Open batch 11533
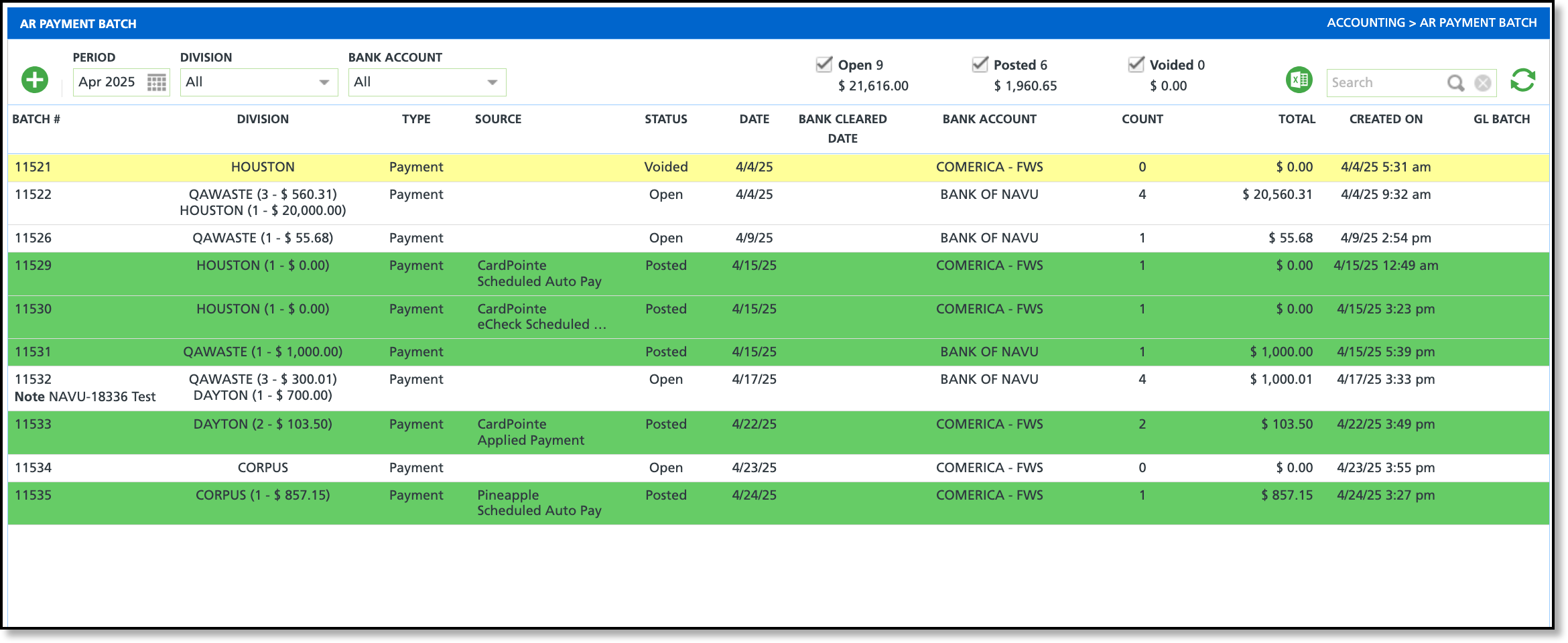This screenshot has height=643, width=1568. coord(33,424)
